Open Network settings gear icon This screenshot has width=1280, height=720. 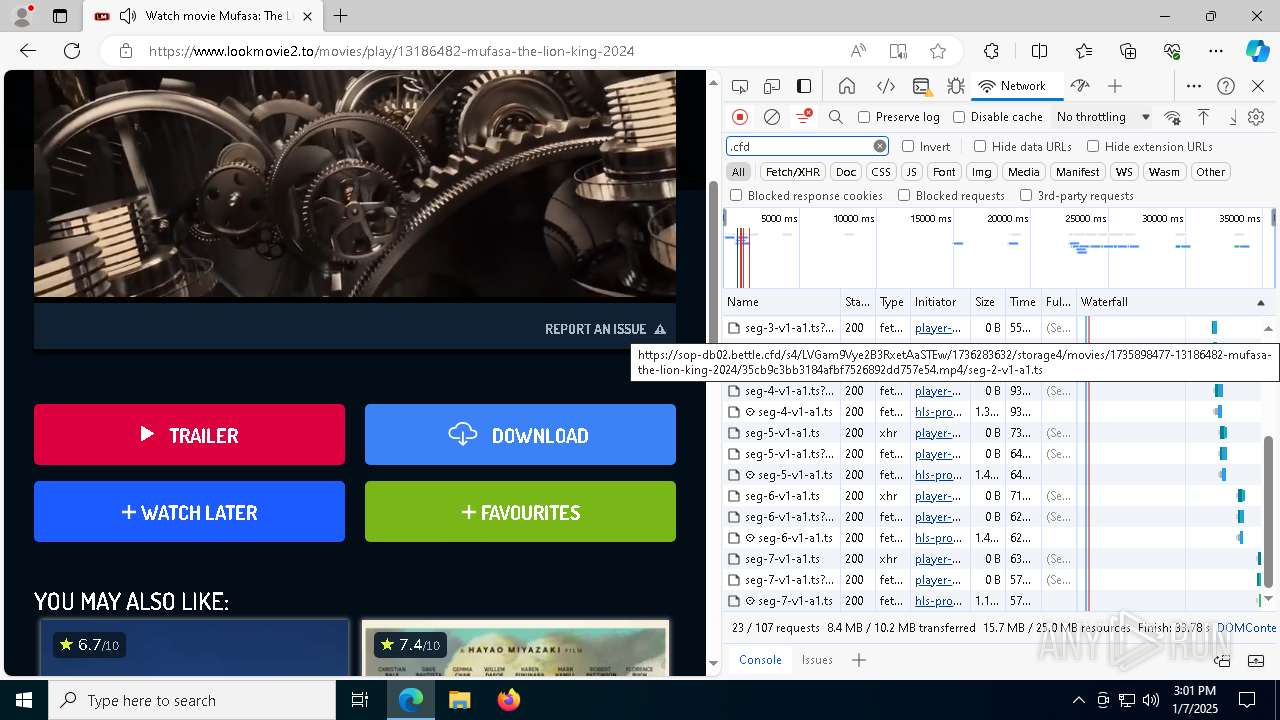(x=1257, y=117)
